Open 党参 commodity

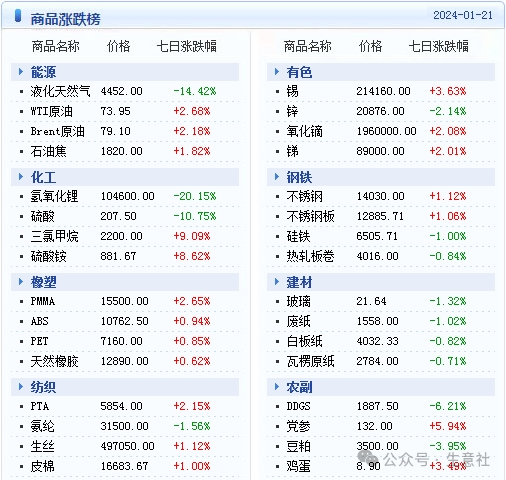click(298, 426)
